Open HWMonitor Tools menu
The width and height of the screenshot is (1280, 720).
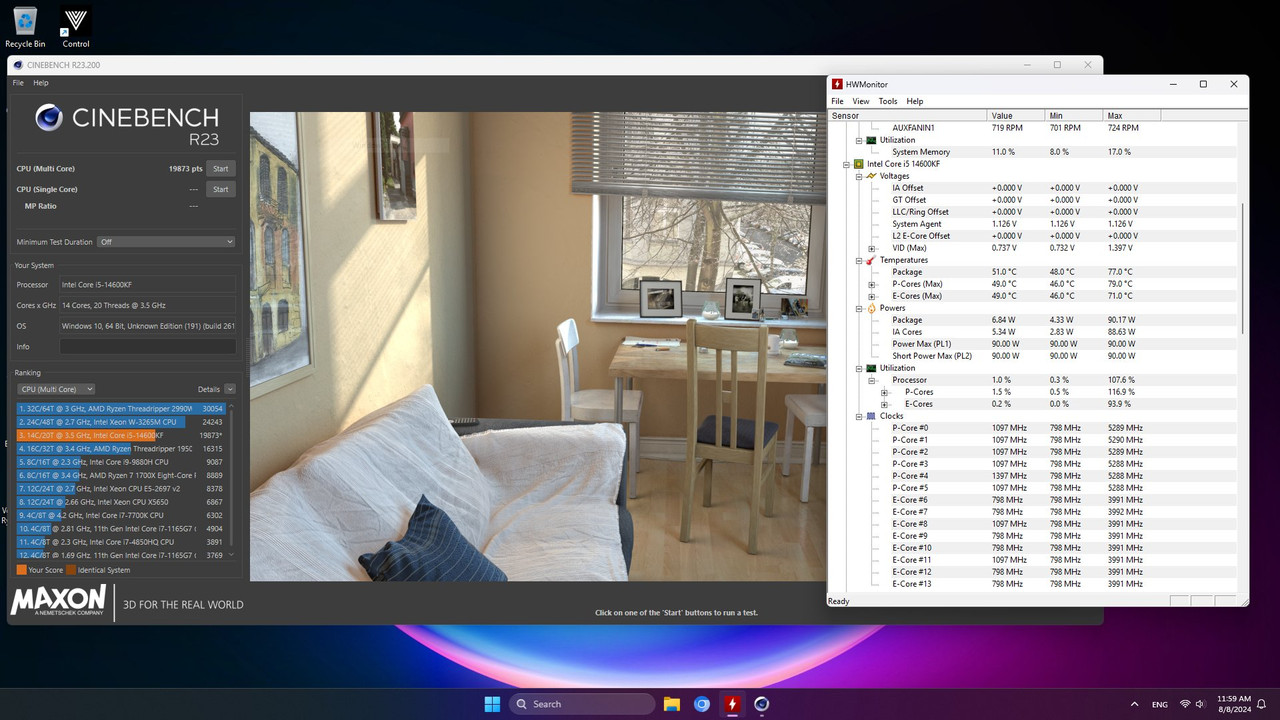(x=888, y=101)
